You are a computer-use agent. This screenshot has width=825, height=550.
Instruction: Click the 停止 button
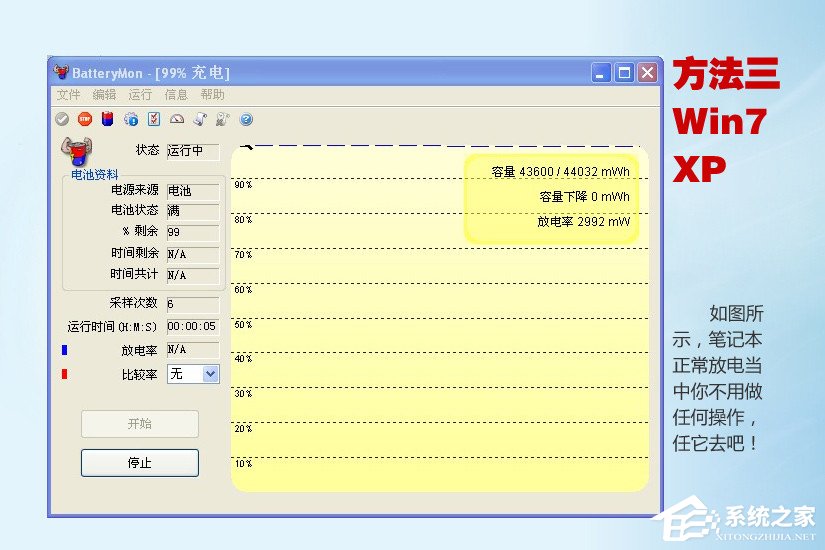pyautogui.click(x=140, y=463)
